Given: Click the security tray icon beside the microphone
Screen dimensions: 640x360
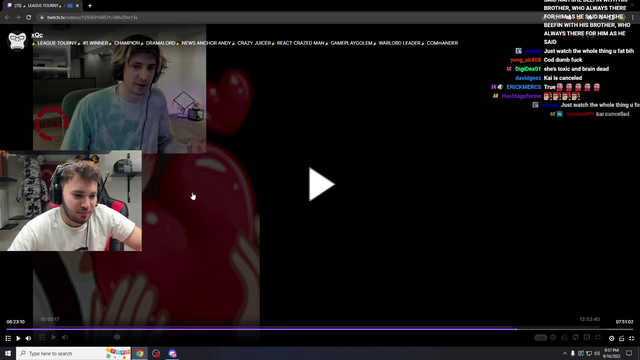Looking at the screenshot, I should [581, 353].
